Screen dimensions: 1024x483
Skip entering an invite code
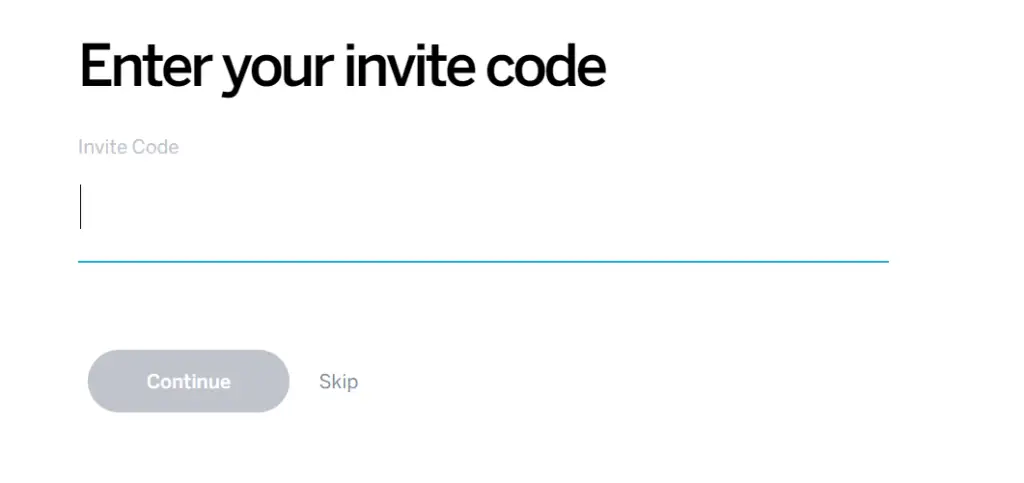point(338,381)
